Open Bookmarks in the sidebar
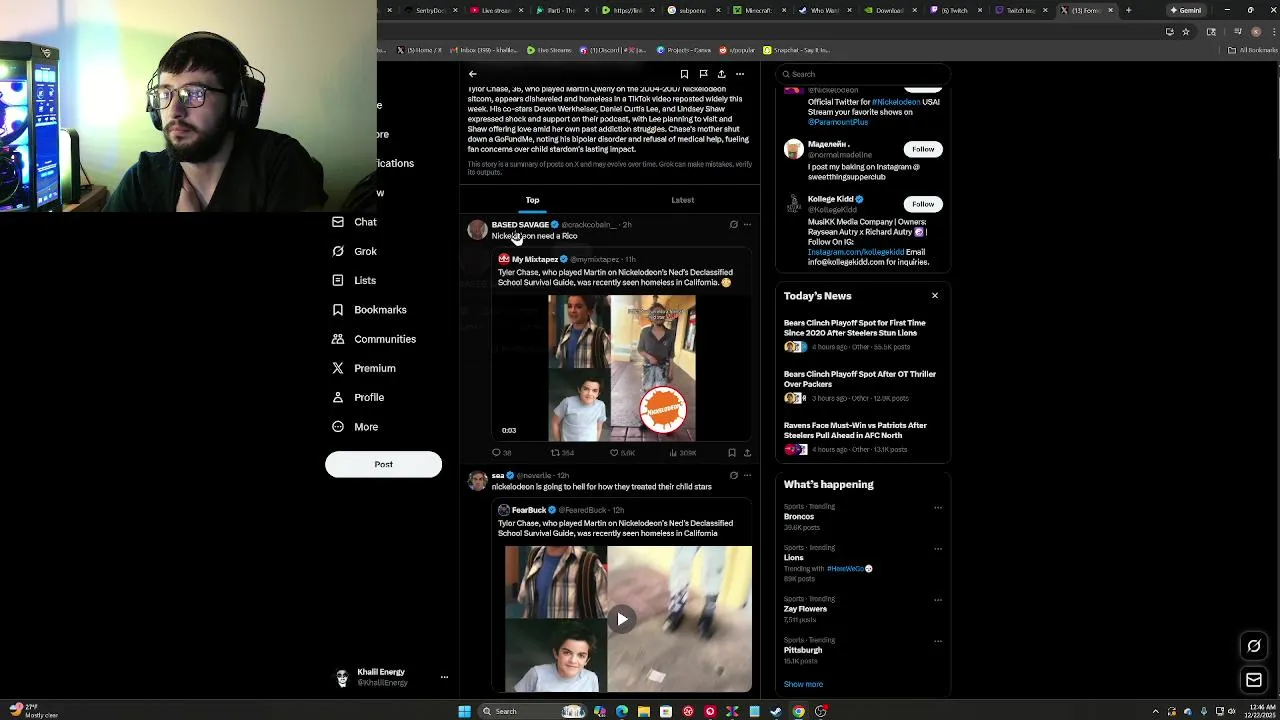 369,310
